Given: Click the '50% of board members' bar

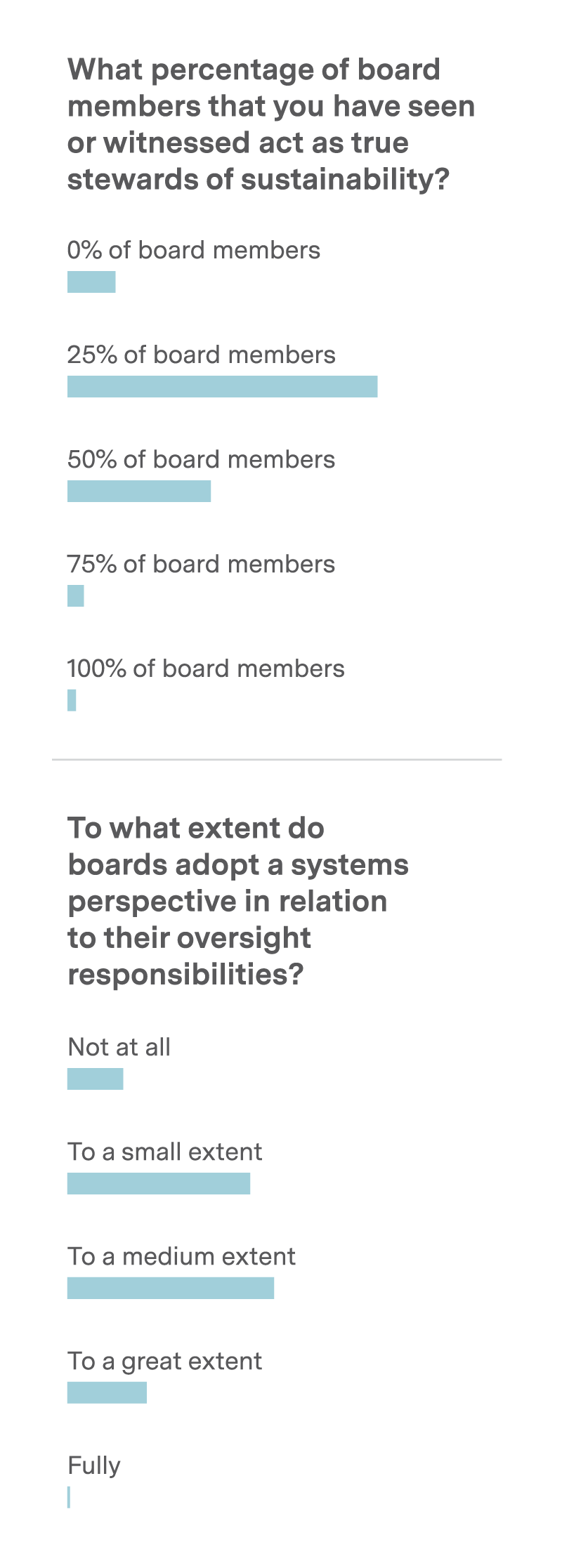Looking at the screenshot, I should 139,492.
